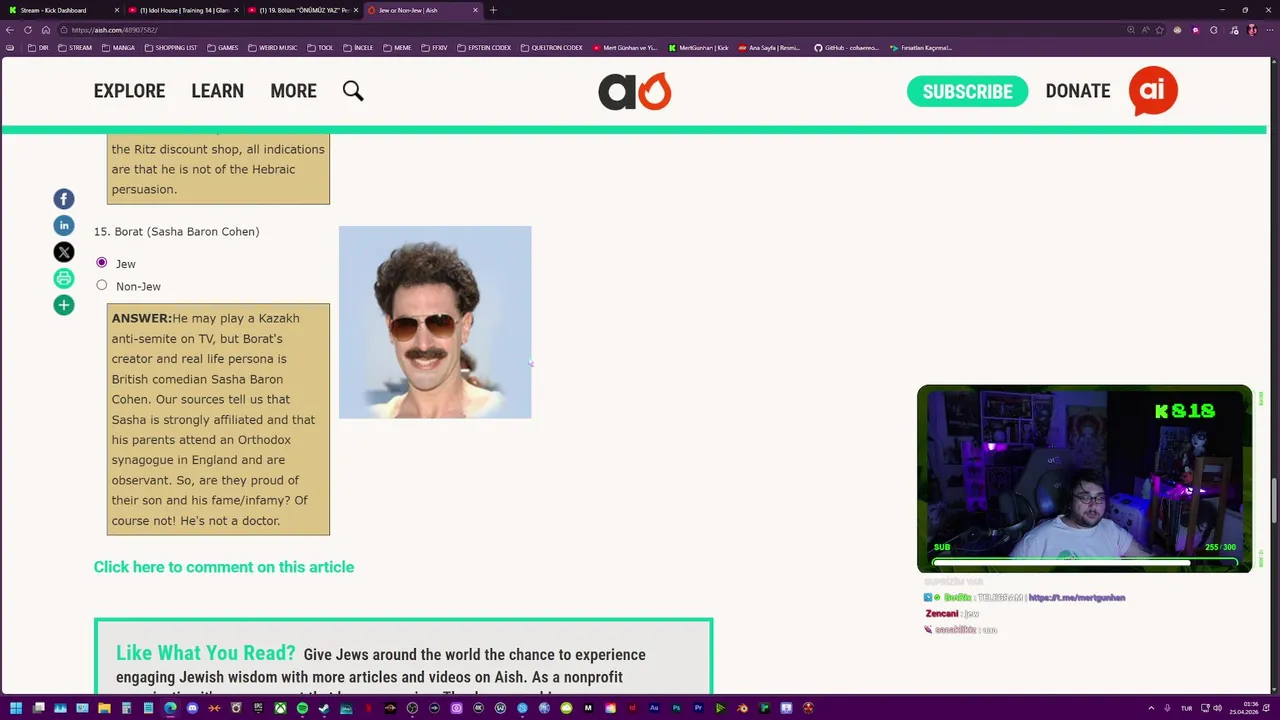Open Discord from the taskbar

[x=192, y=708]
